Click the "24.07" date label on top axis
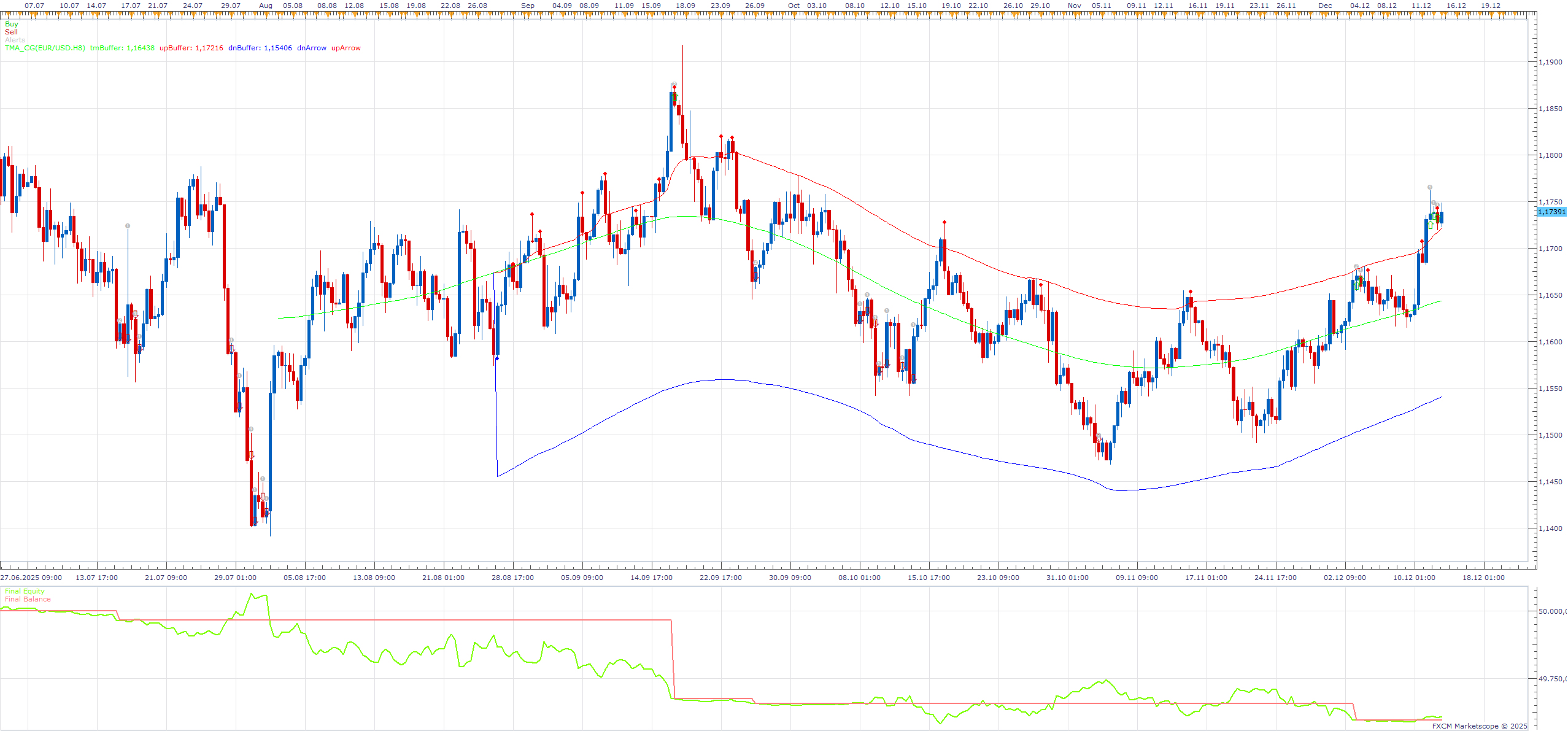Viewport: 1568px width, 731px height. click(x=193, y=6)
